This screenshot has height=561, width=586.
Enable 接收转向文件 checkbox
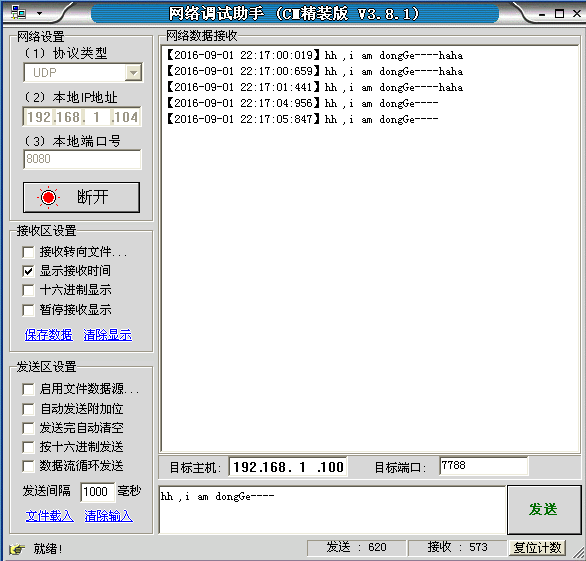(x=28, y=252)
